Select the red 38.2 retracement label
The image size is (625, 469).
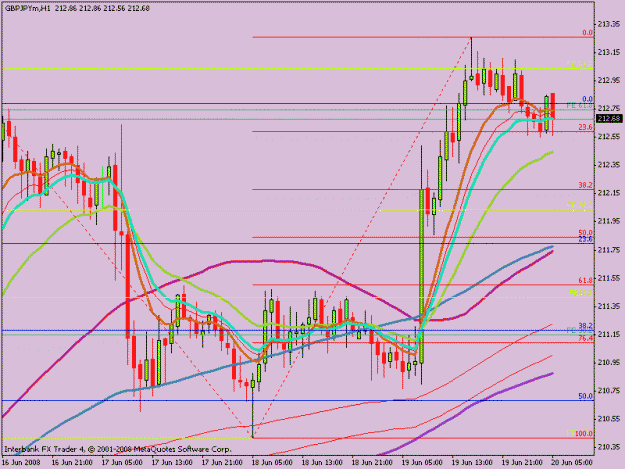[x=586, y=185]
